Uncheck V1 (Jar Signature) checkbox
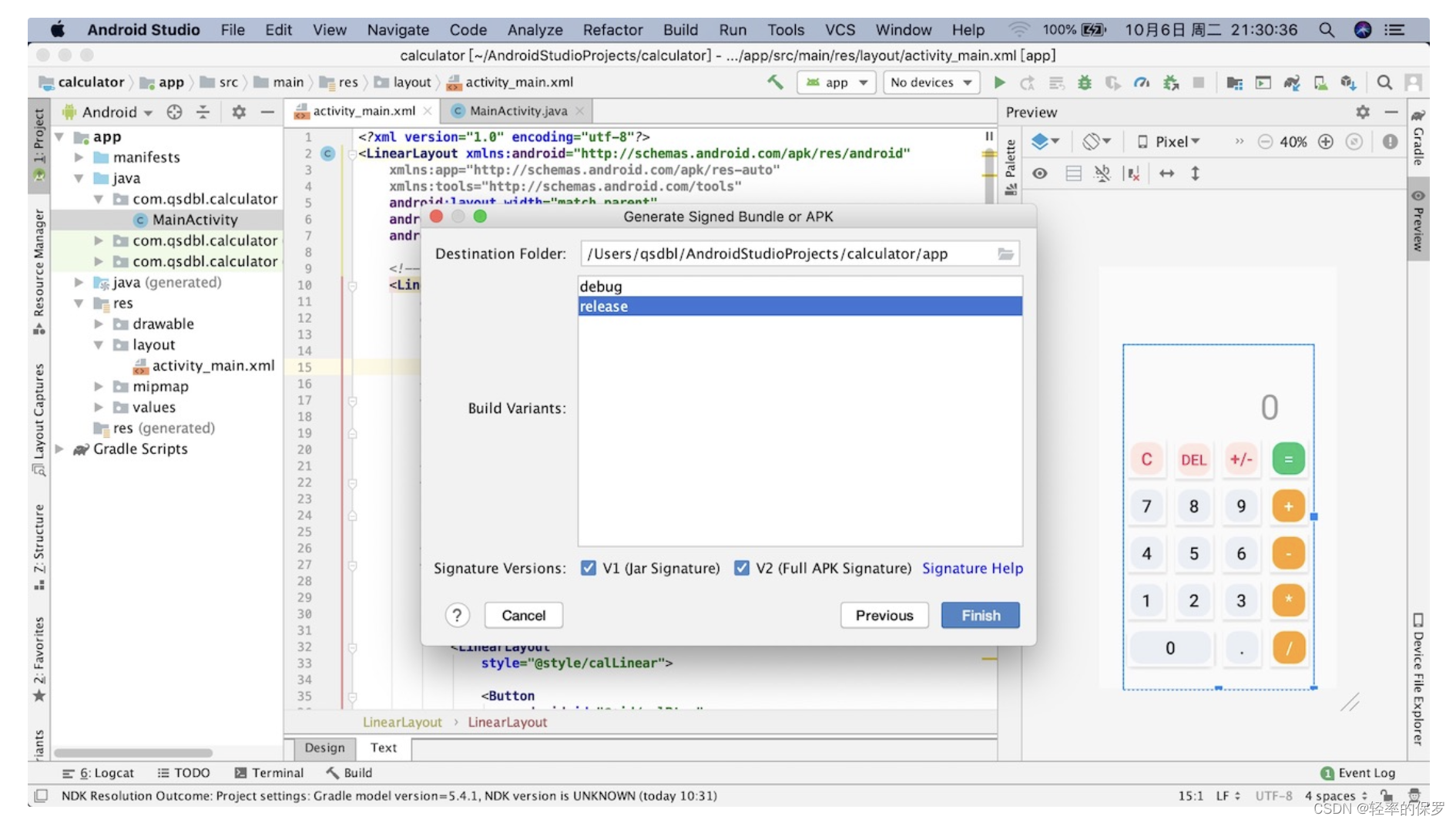 589,568
